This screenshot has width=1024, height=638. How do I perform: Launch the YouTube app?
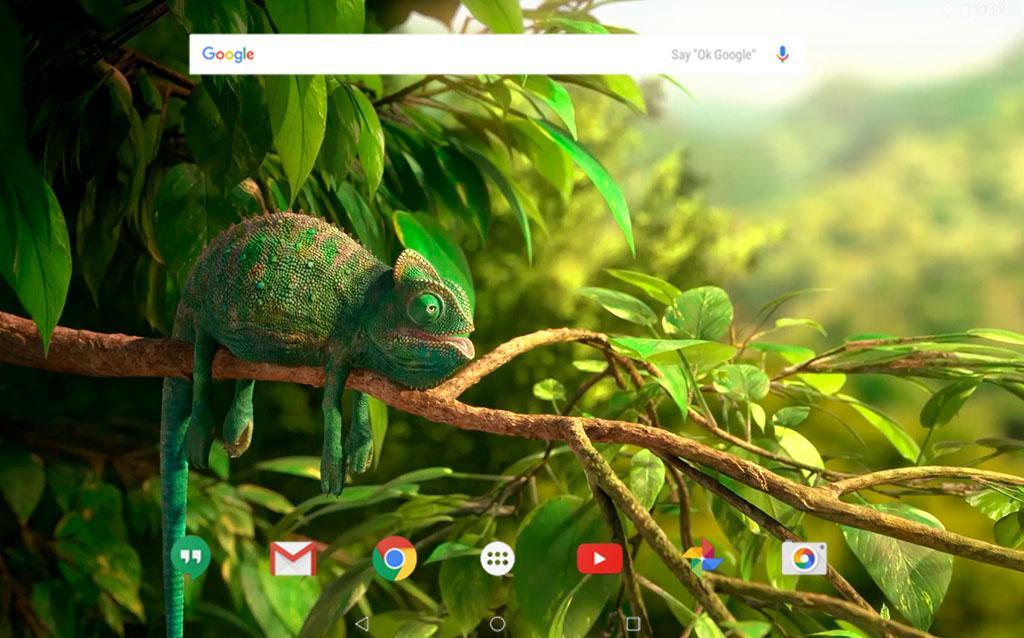point(600,559)
